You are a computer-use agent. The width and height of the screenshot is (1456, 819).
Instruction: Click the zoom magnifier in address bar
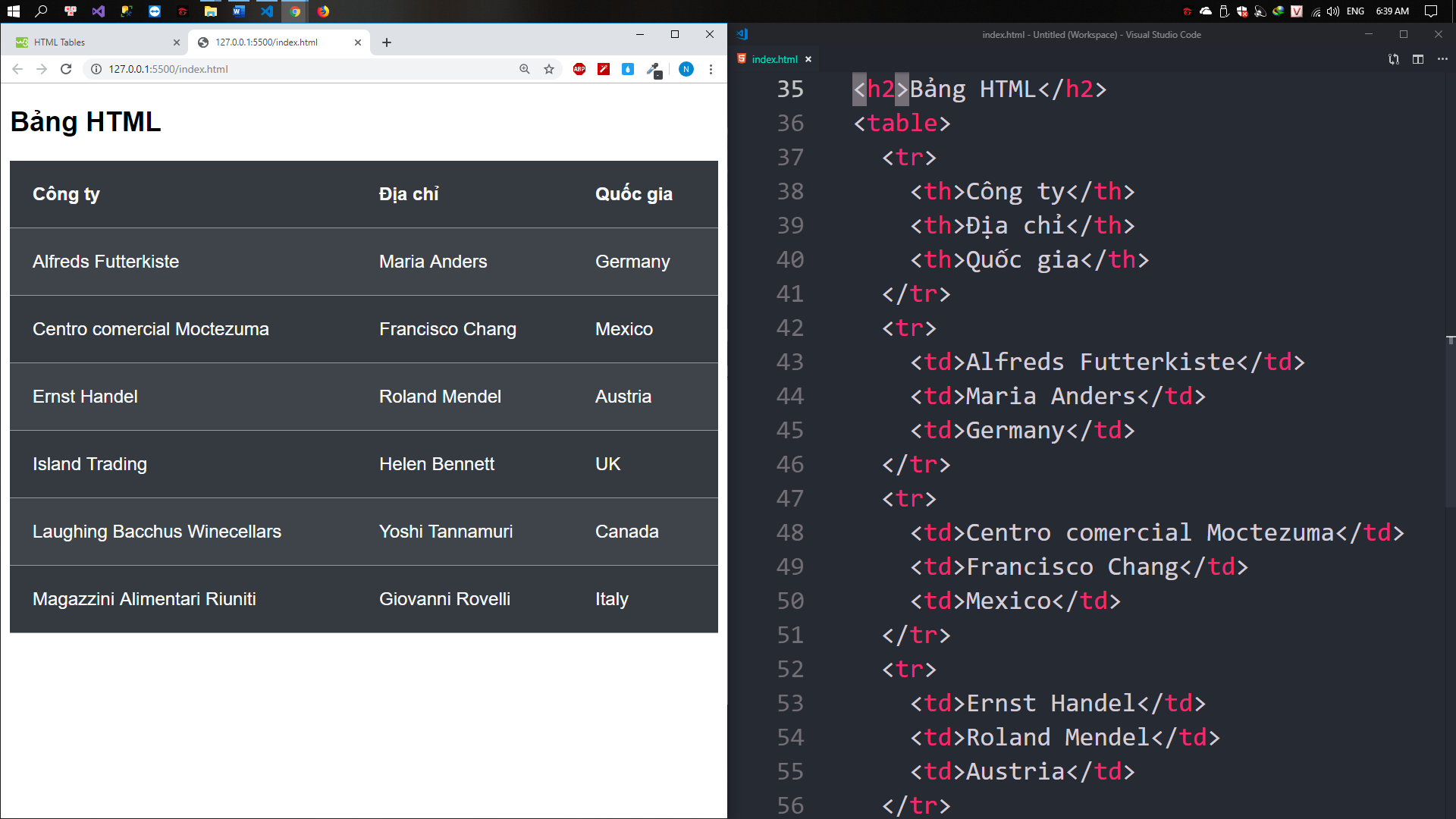point(524,69)
